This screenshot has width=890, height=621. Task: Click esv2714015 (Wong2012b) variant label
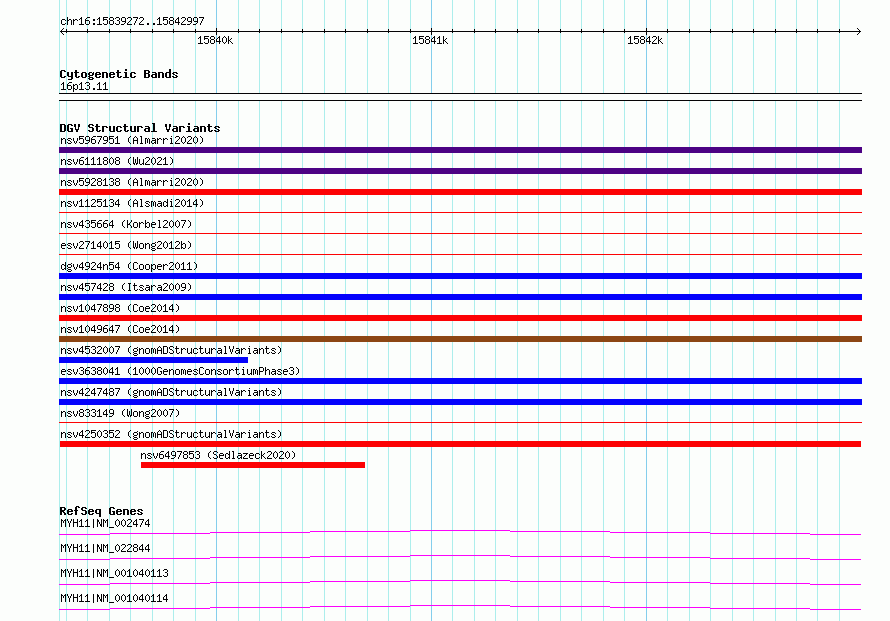tap(126, 245)
